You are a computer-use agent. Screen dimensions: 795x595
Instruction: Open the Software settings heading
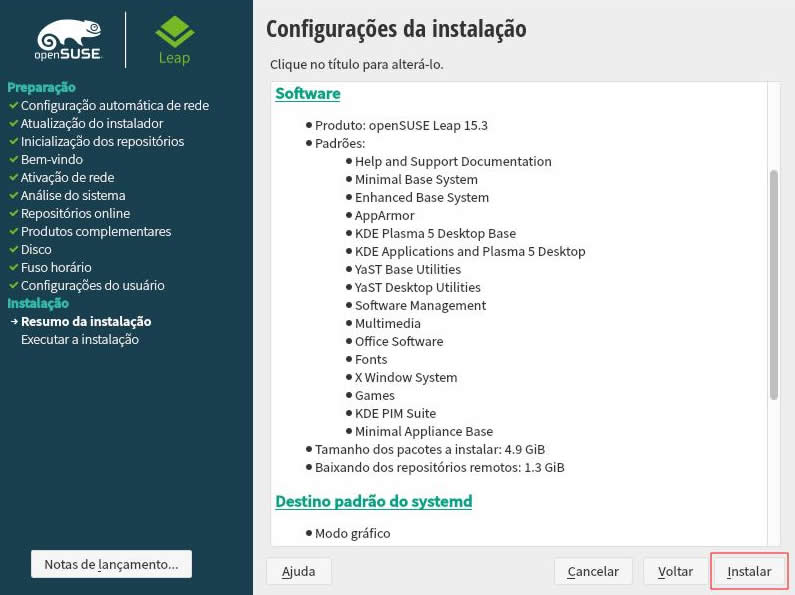308,94
